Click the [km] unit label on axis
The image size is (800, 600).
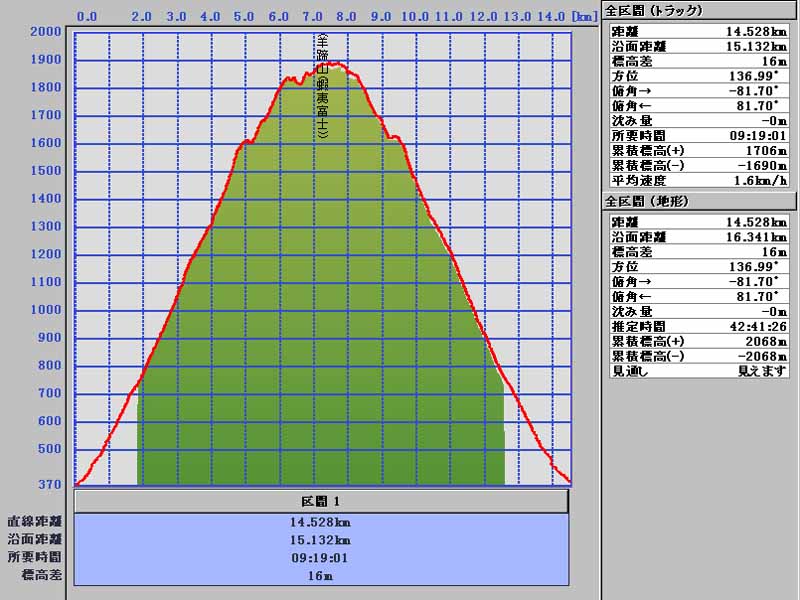point(584,17)
